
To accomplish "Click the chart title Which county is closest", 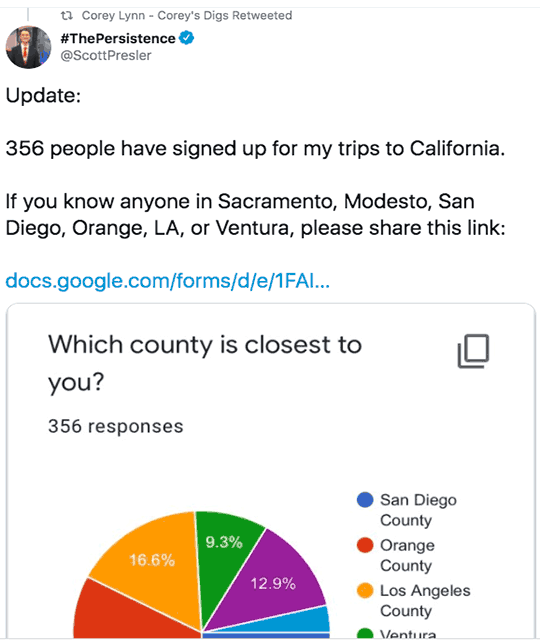I will pos(205,363).
